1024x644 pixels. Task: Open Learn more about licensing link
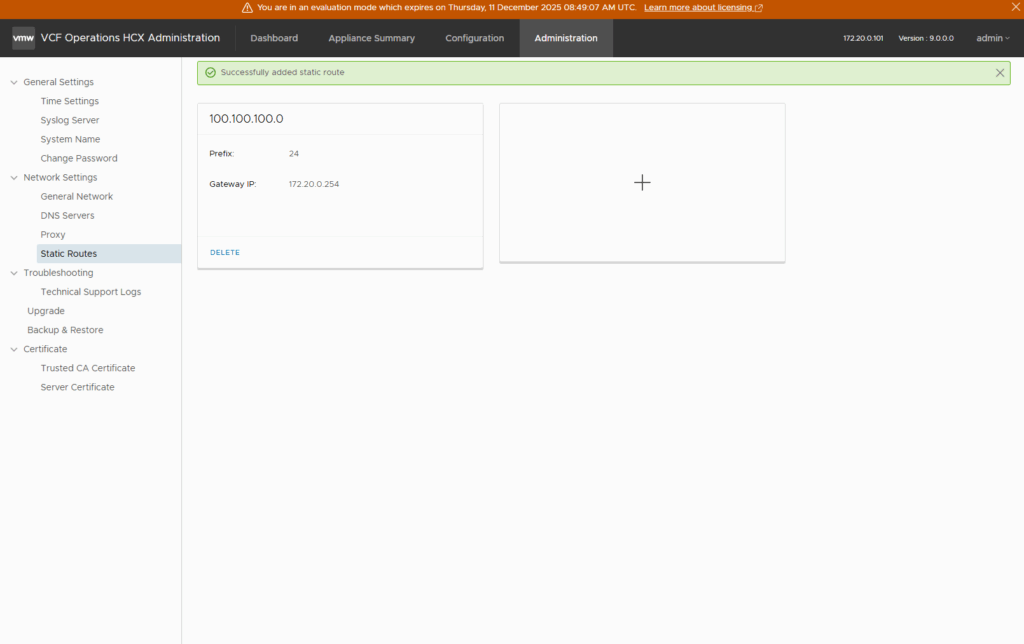703,8
